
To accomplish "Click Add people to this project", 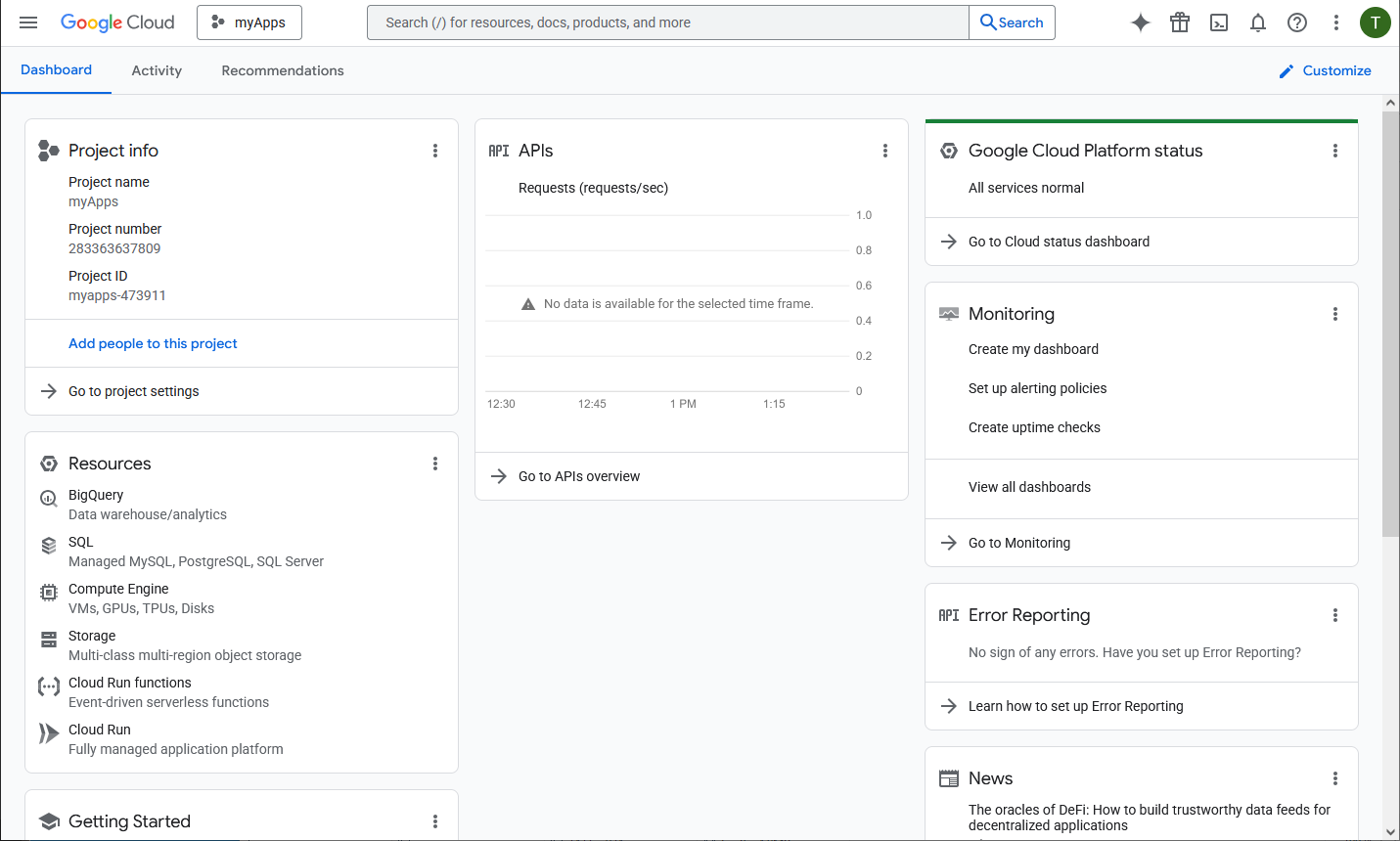I will click(153, 343).
